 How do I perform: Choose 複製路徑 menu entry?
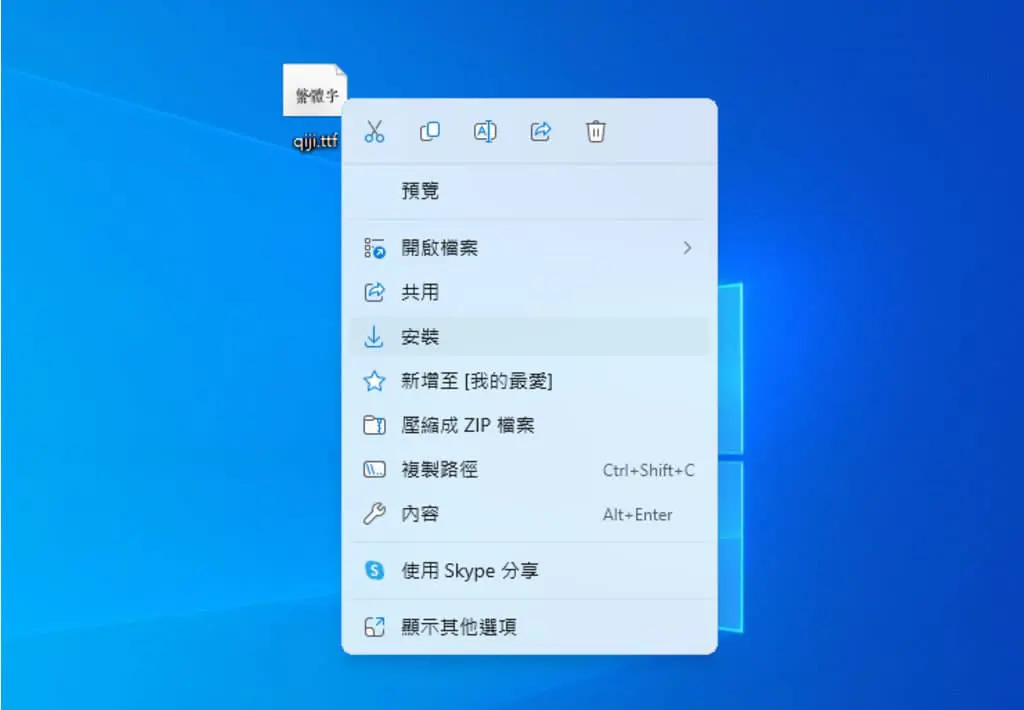pos(529,470)
